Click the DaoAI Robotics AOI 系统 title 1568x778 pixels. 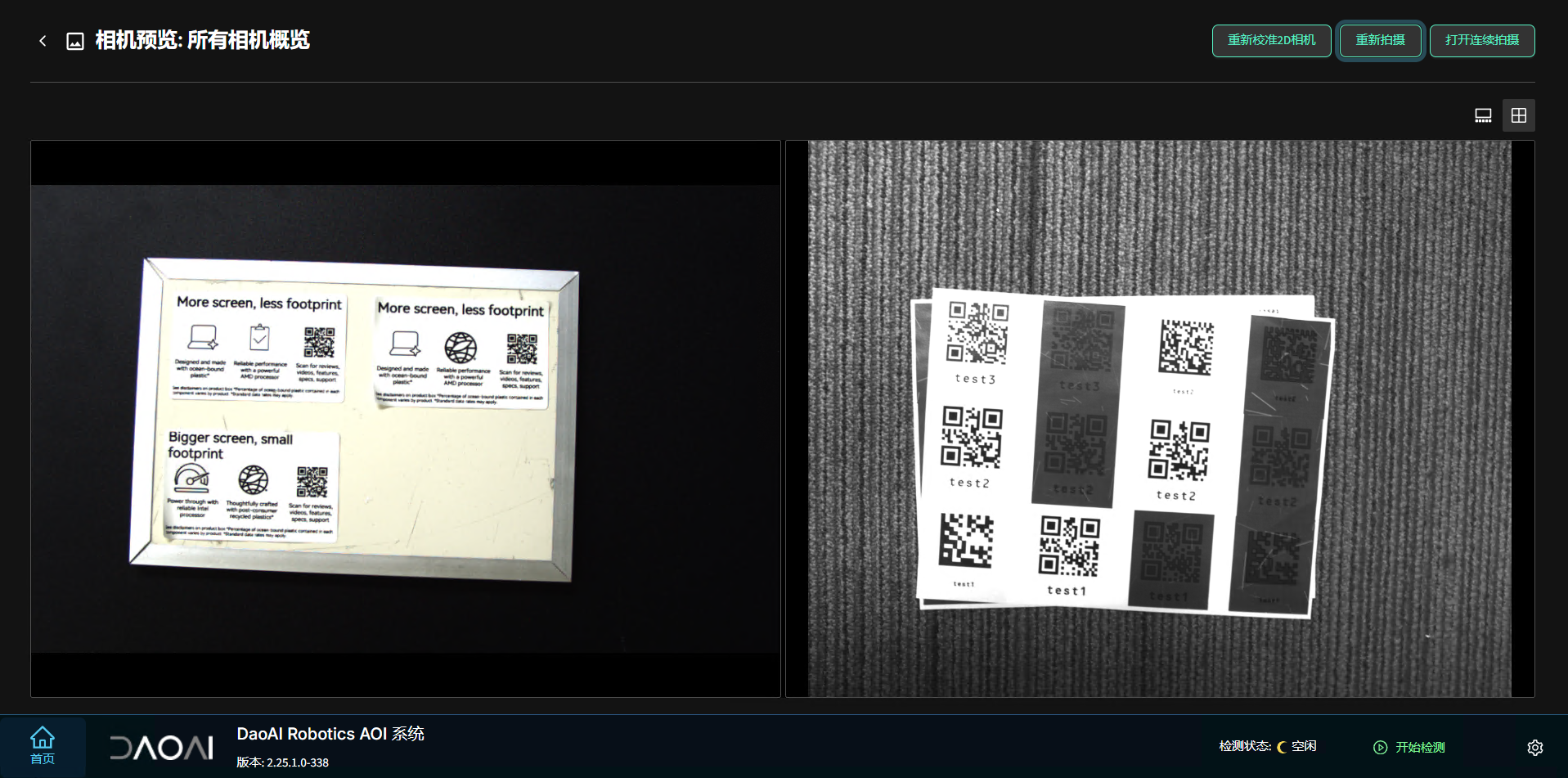point(330,734)
